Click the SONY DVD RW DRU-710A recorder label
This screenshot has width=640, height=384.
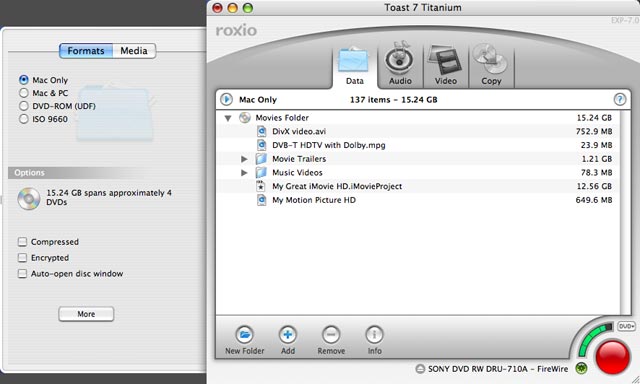click(498, 369)
